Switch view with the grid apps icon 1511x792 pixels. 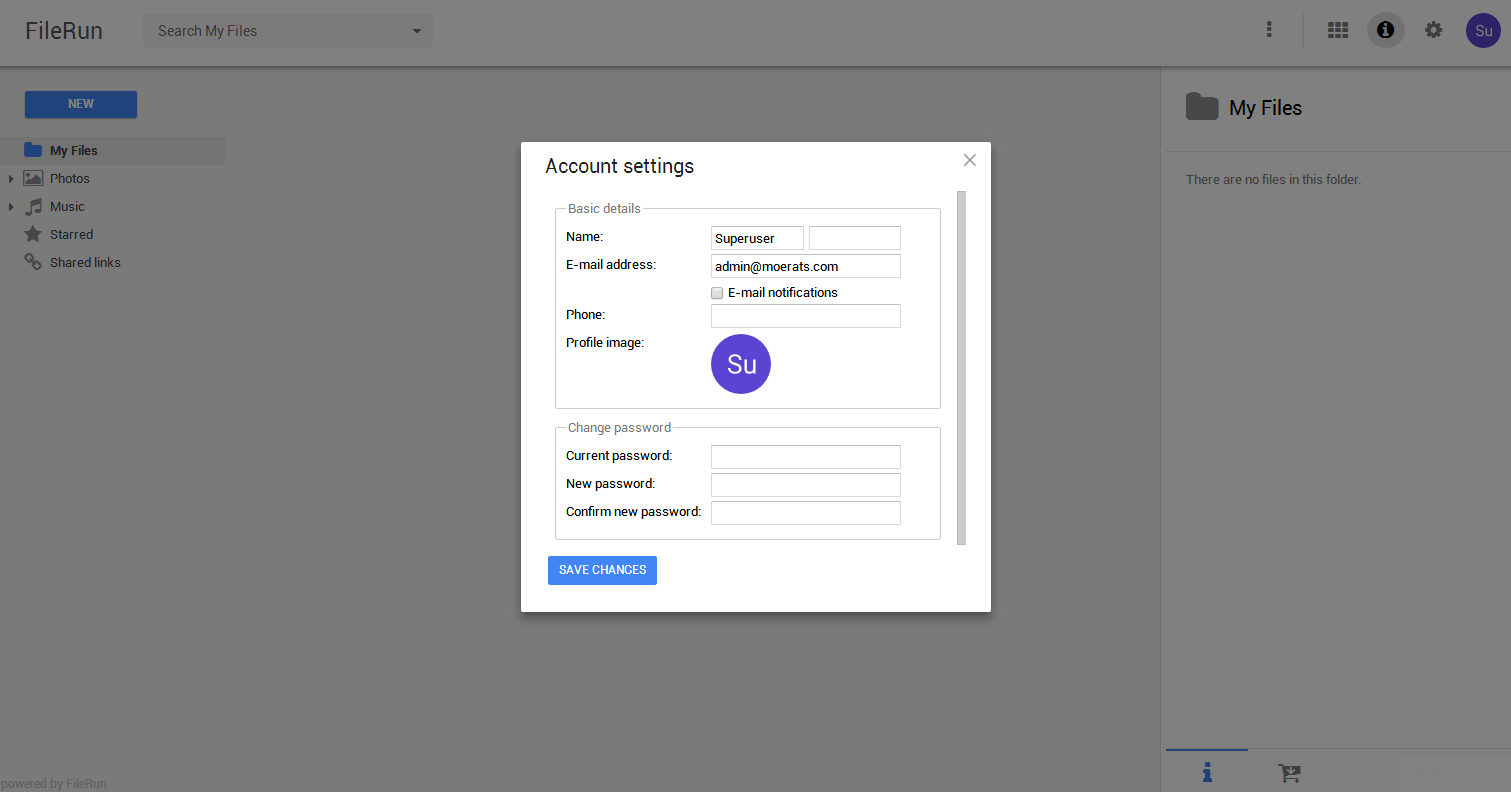(1338, 30)
